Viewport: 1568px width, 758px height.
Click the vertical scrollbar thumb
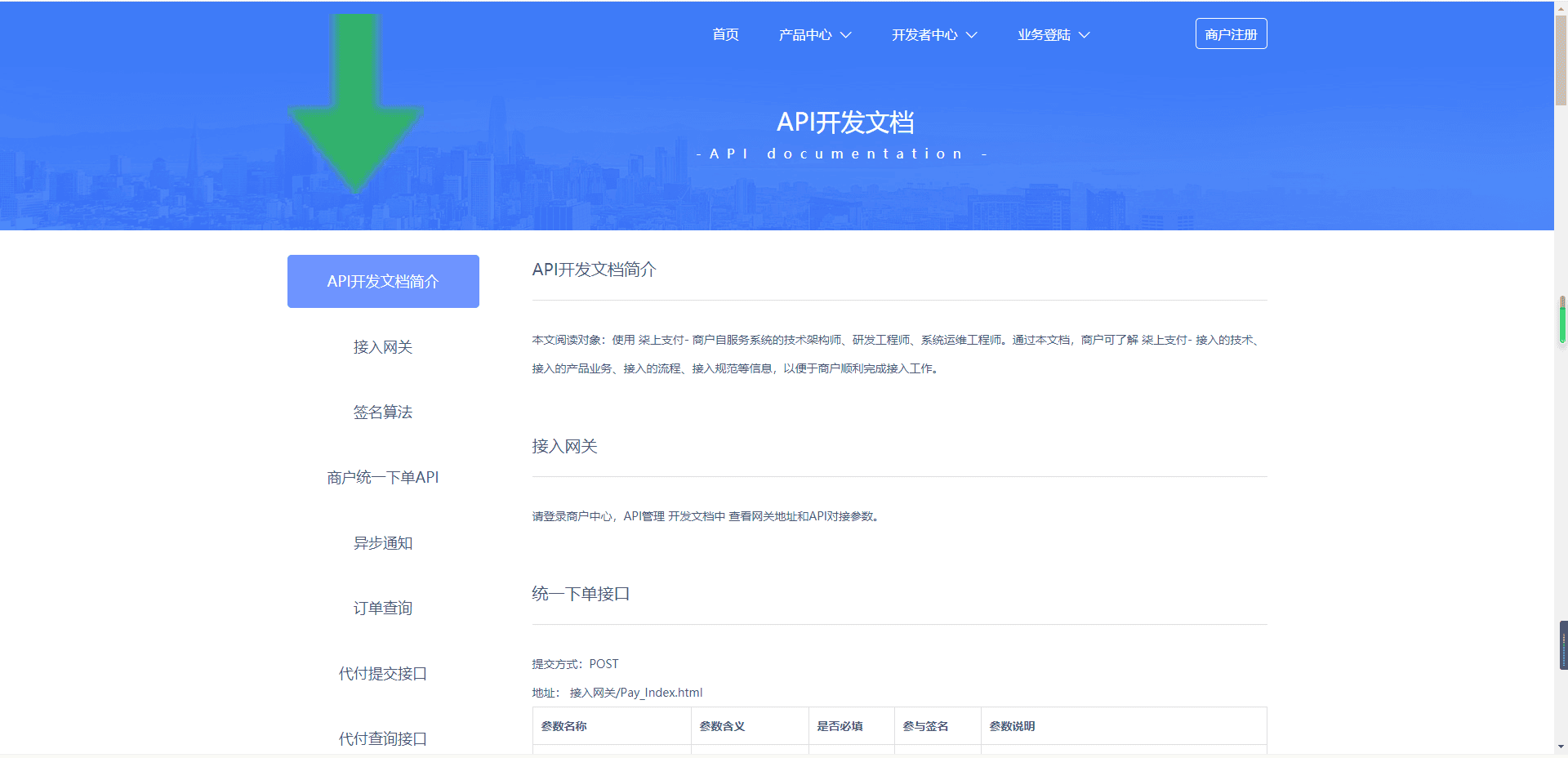1561,645
